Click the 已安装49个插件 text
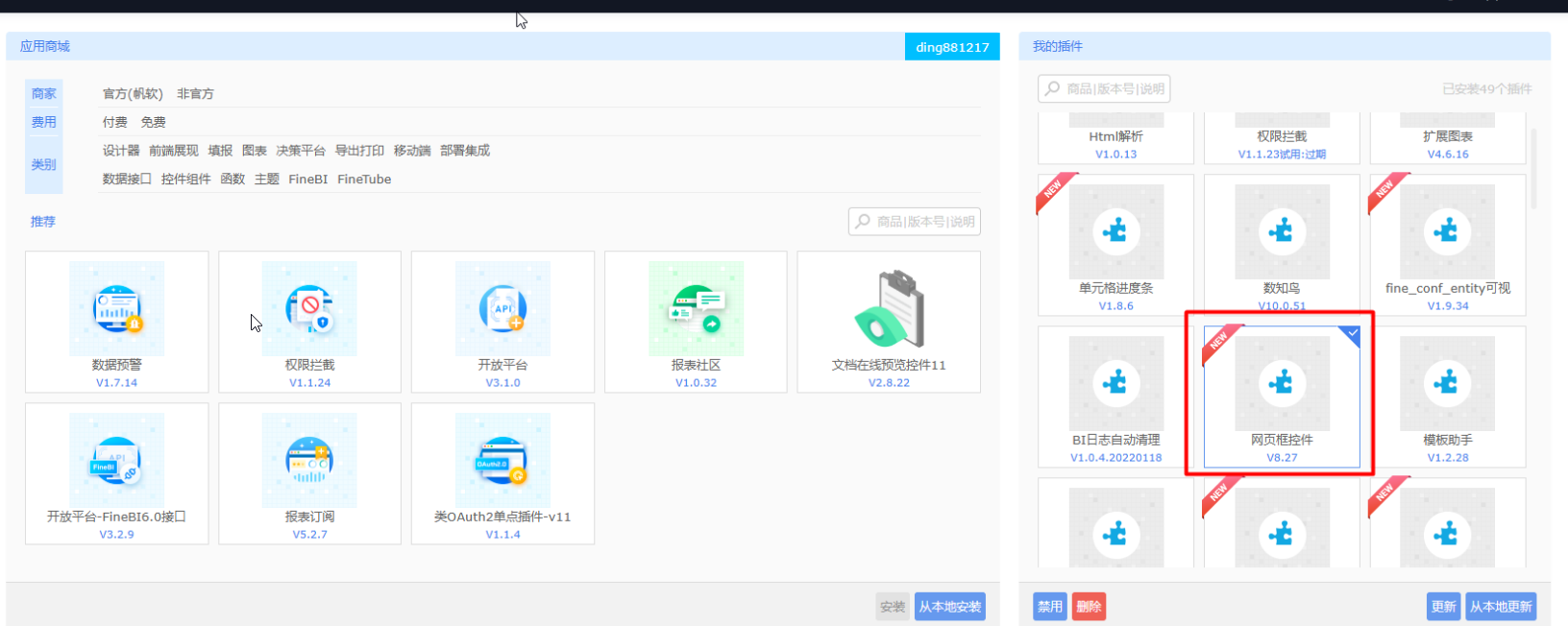This screenshot has width=1568, height=626. 1487,89
